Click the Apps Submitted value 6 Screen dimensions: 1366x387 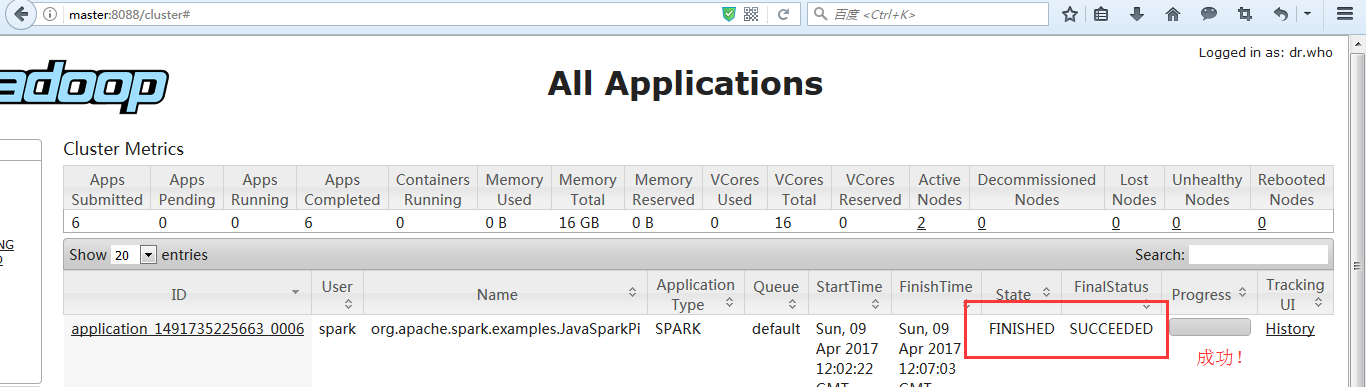tap(75, 223)
